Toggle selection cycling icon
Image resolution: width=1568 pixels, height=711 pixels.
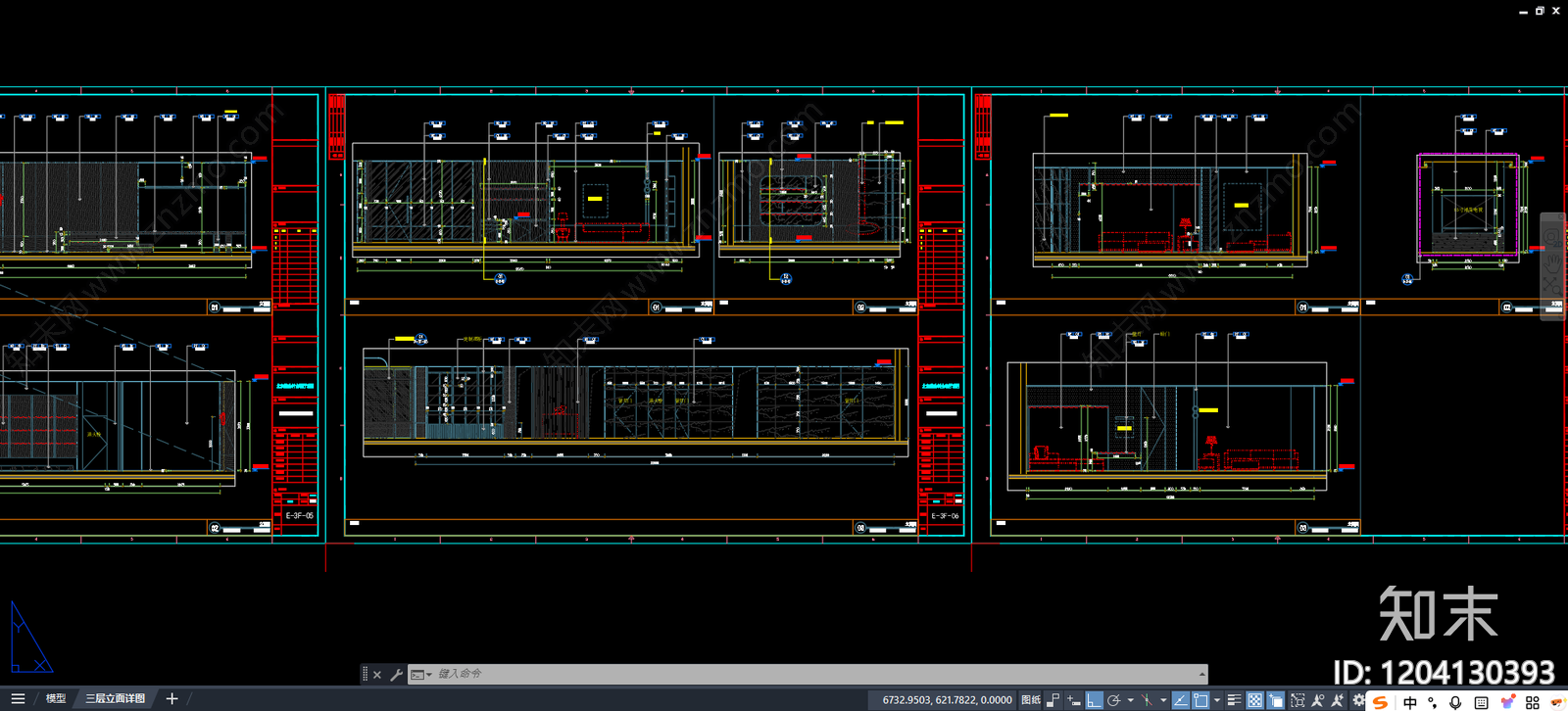(x=1275, y=700)
